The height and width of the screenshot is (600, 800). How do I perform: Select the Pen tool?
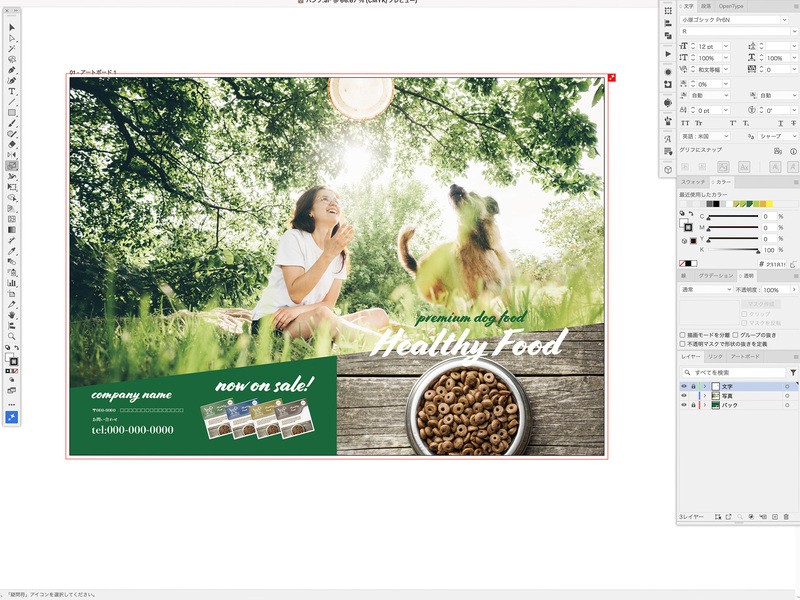coord(12,70)
